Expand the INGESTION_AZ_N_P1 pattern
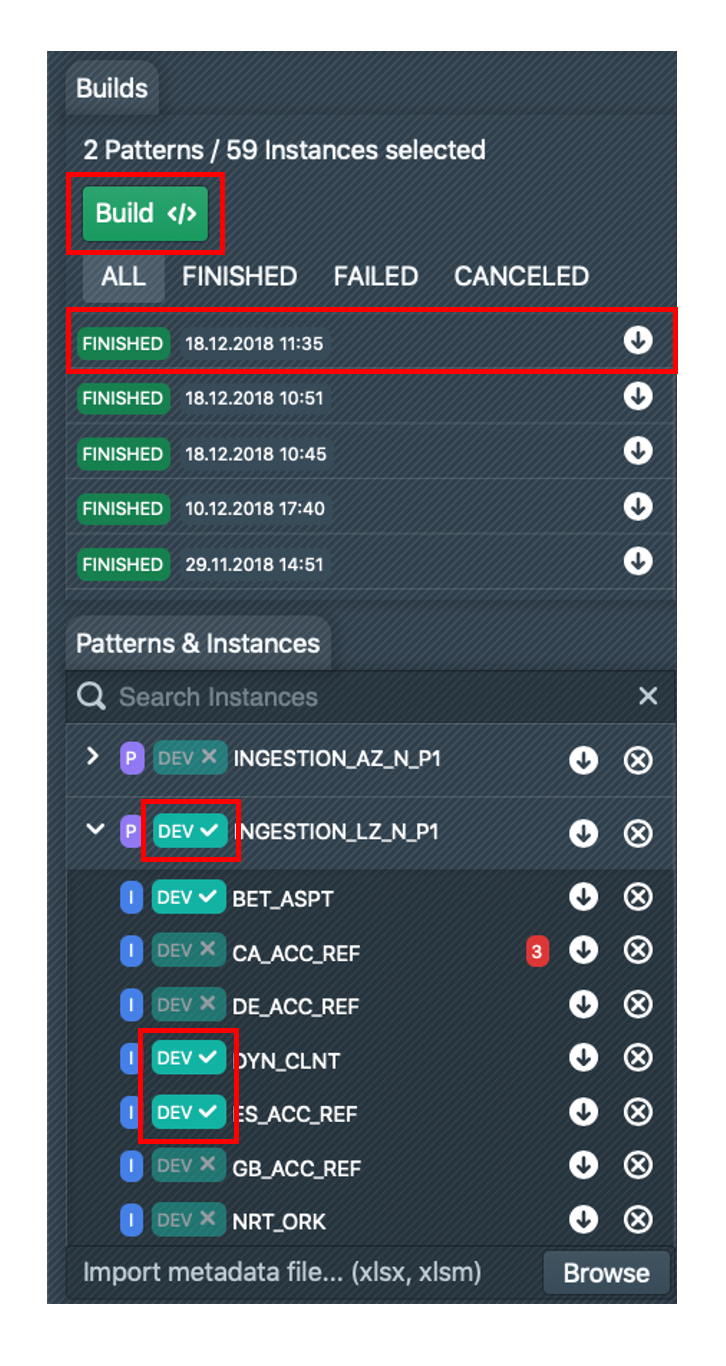 click(93, 757)
